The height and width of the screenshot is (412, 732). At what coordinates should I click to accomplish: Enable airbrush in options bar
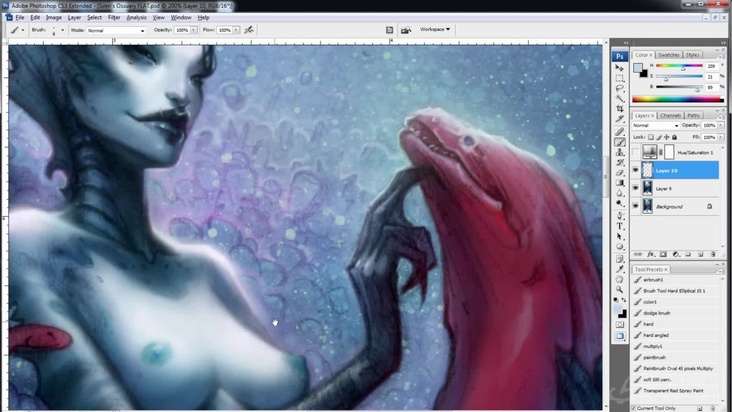click(249, 30)
